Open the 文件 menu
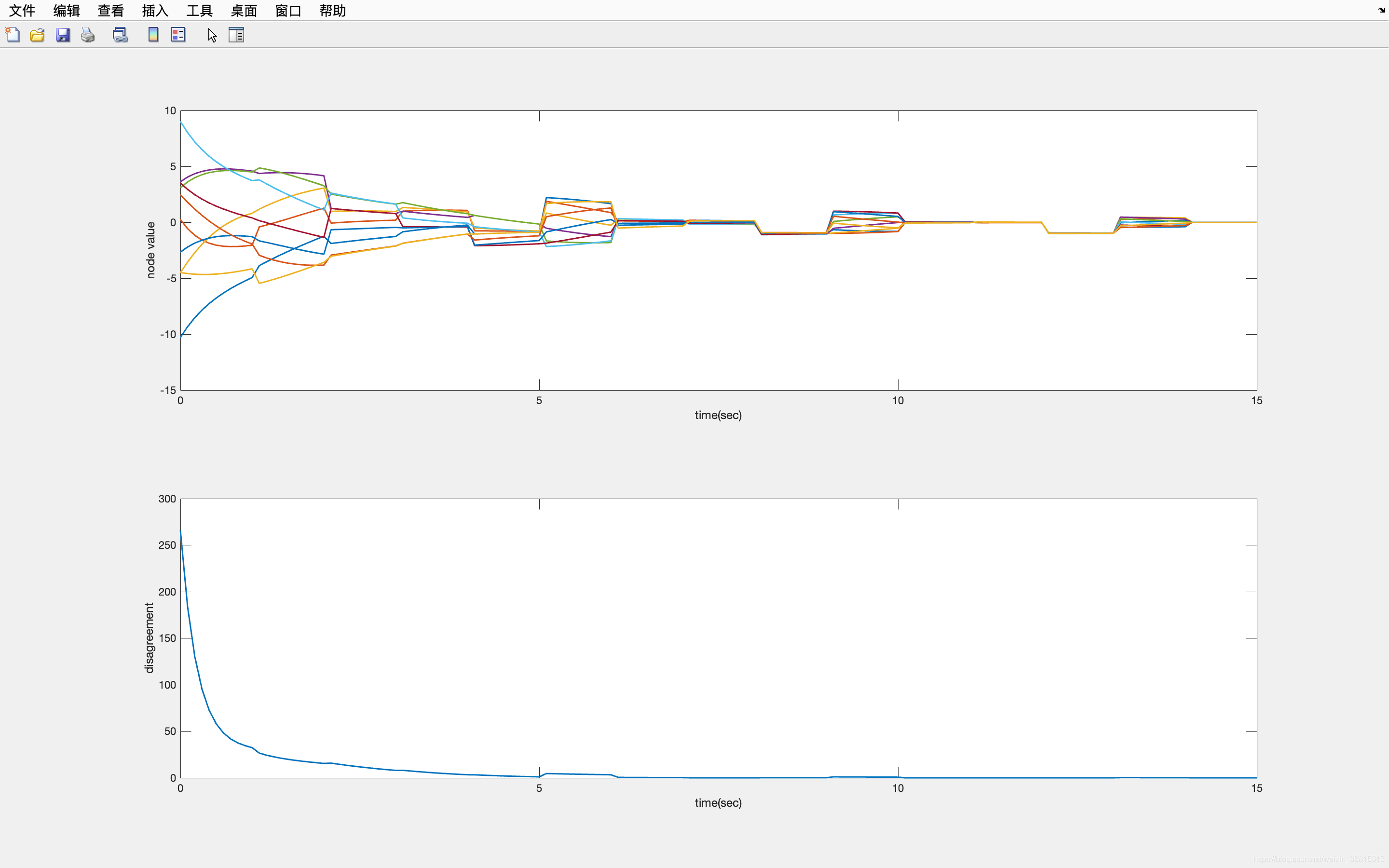This screenshot has width=1389, height=868. [x=22, y=10]
